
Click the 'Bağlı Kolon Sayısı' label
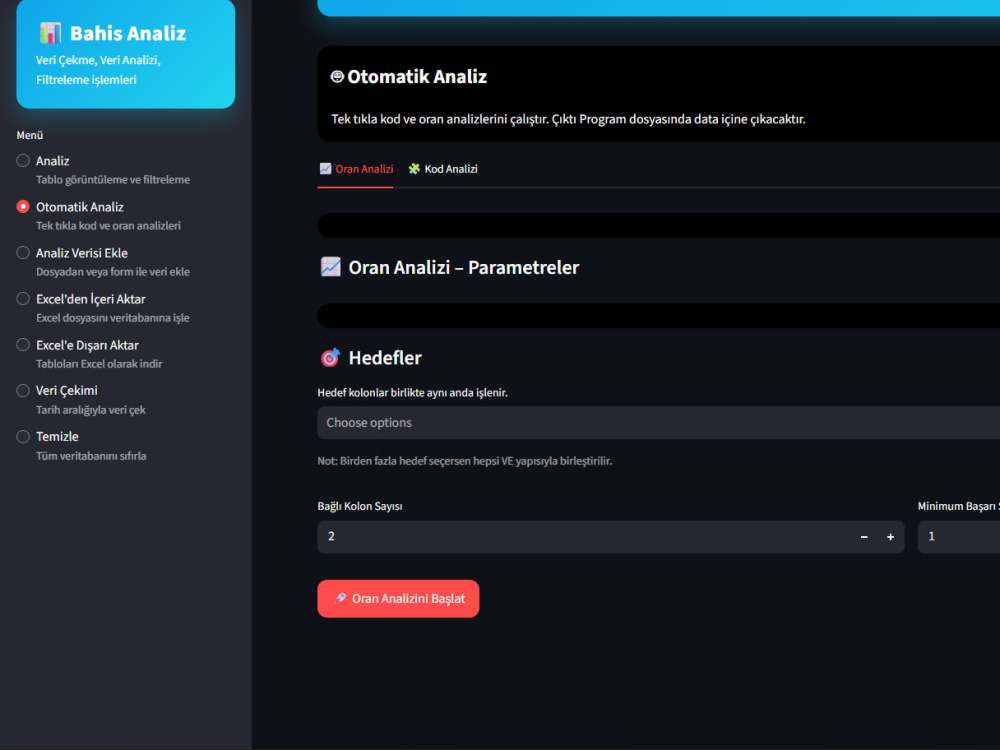pos(360,506)
